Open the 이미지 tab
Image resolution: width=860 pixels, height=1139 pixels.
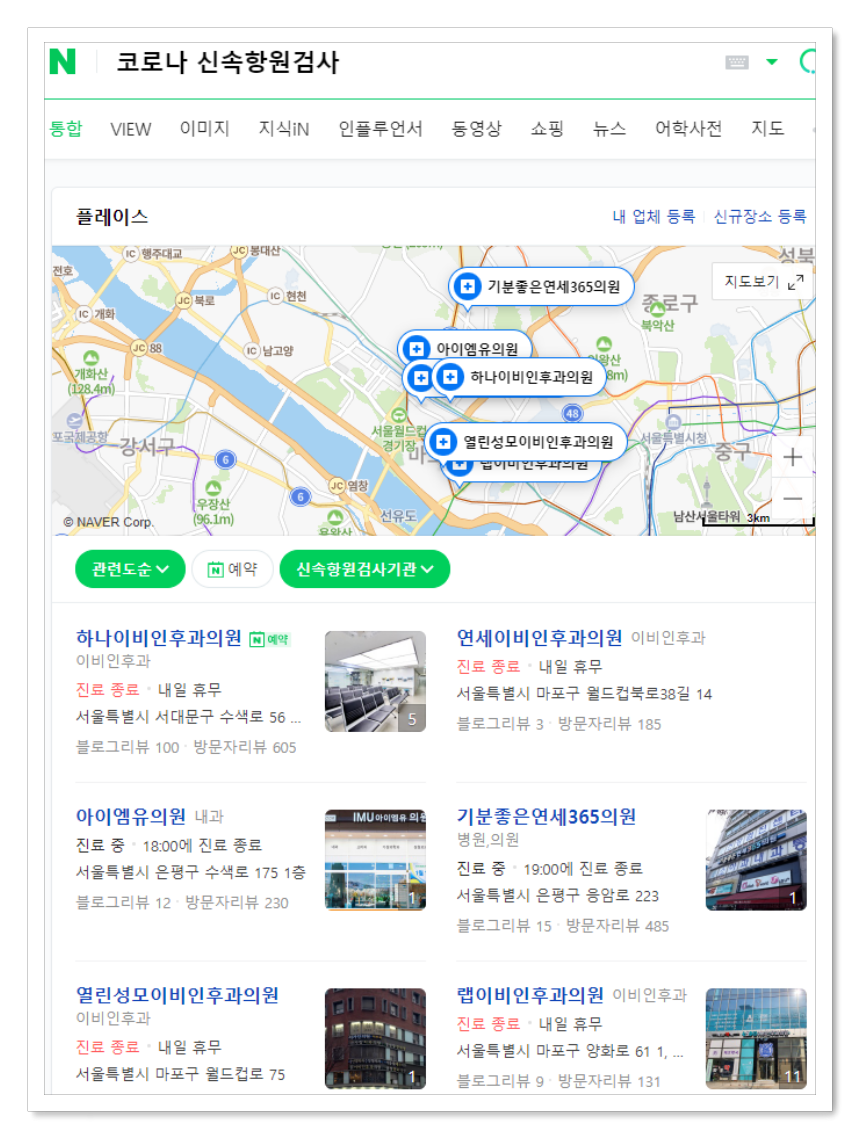[205, 129]
